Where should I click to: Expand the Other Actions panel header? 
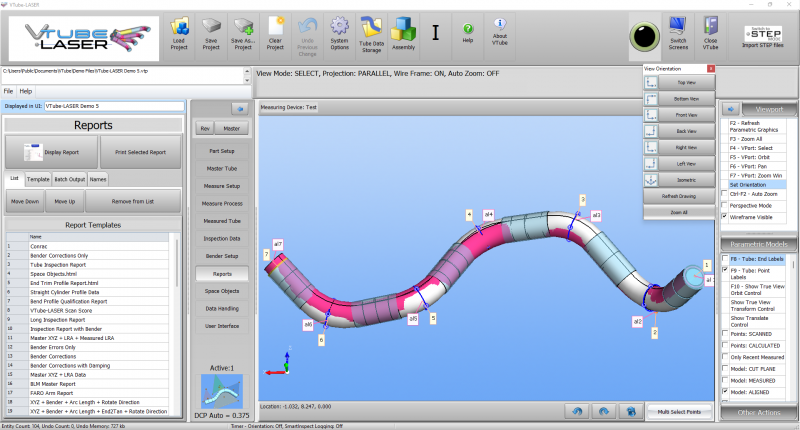759,412
